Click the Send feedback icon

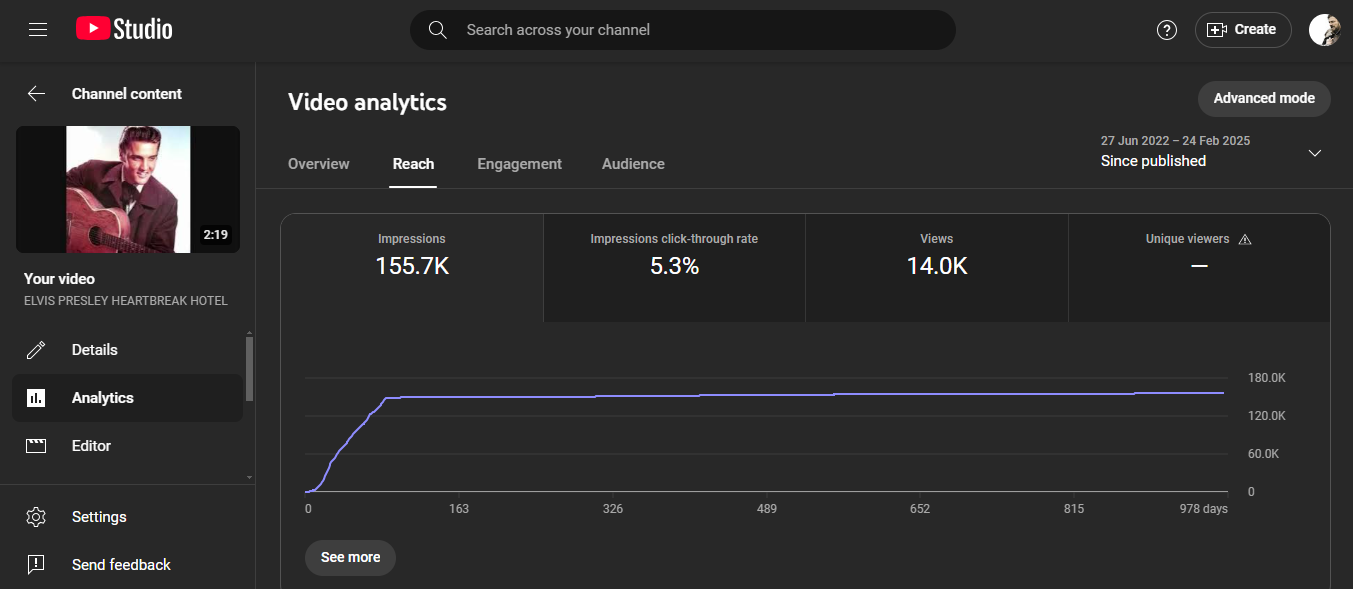pyautogui.click(x=36, y=565)
